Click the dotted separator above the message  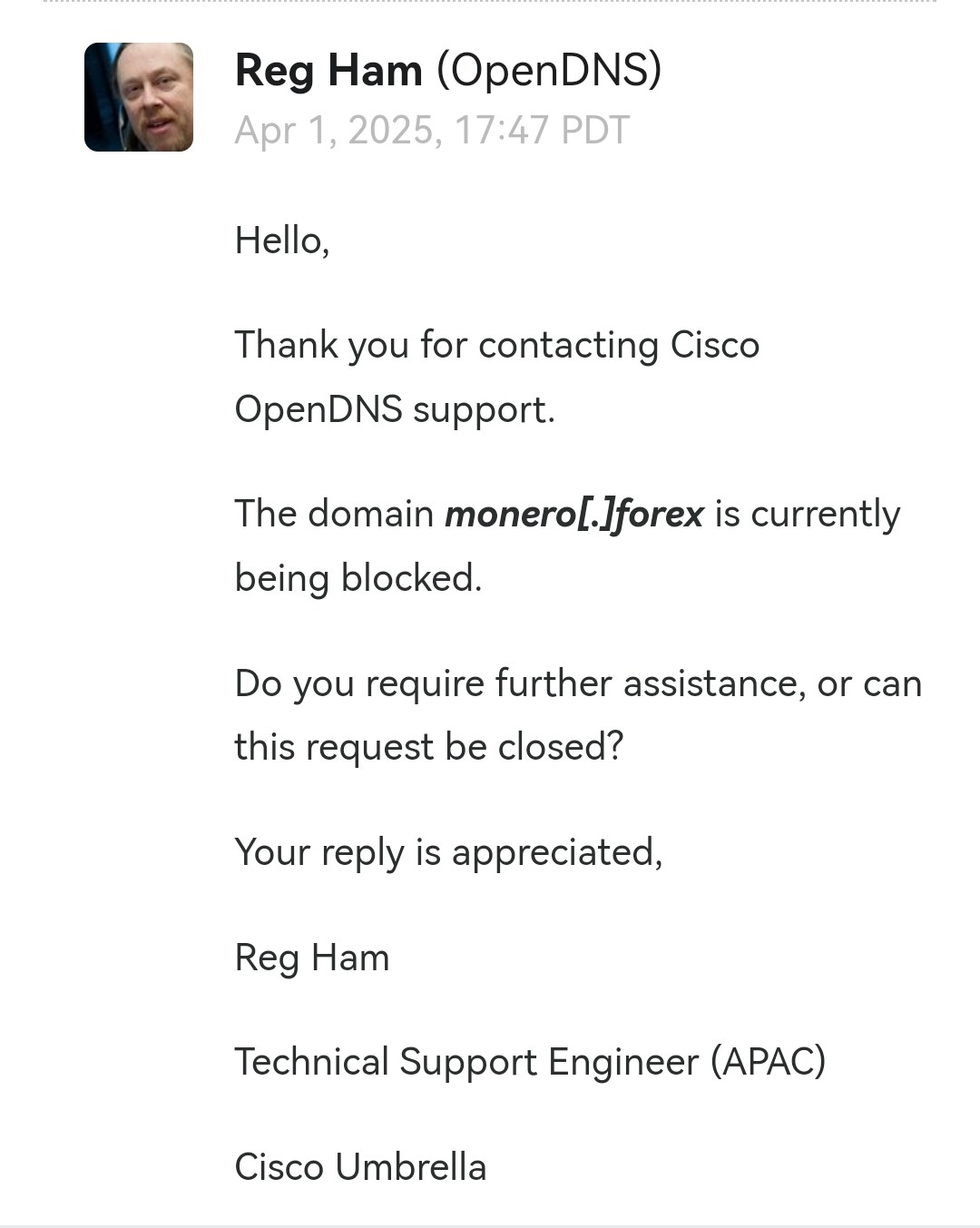coord(490,2)
